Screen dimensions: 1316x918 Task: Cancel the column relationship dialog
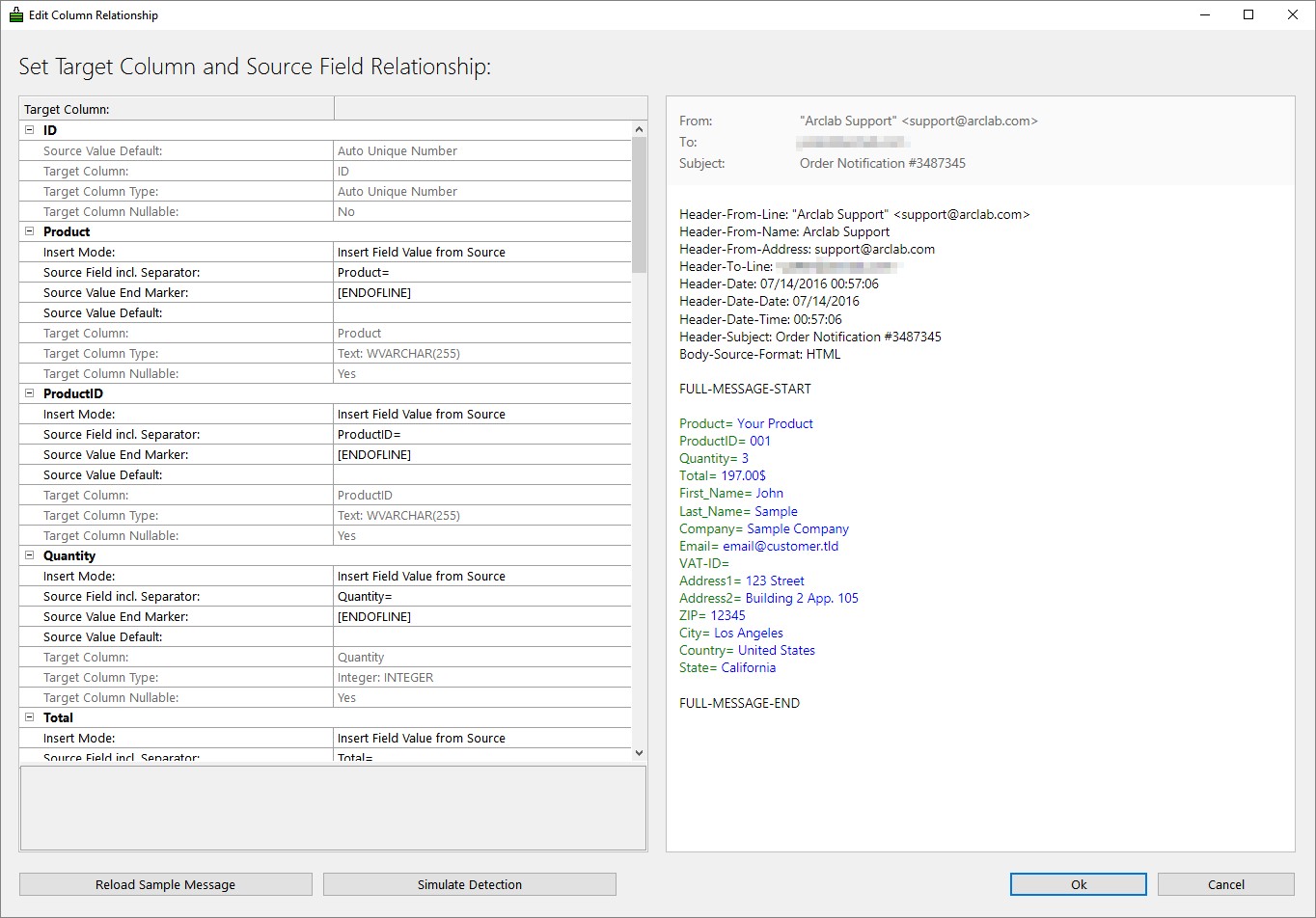click(x=1225, y=884)
